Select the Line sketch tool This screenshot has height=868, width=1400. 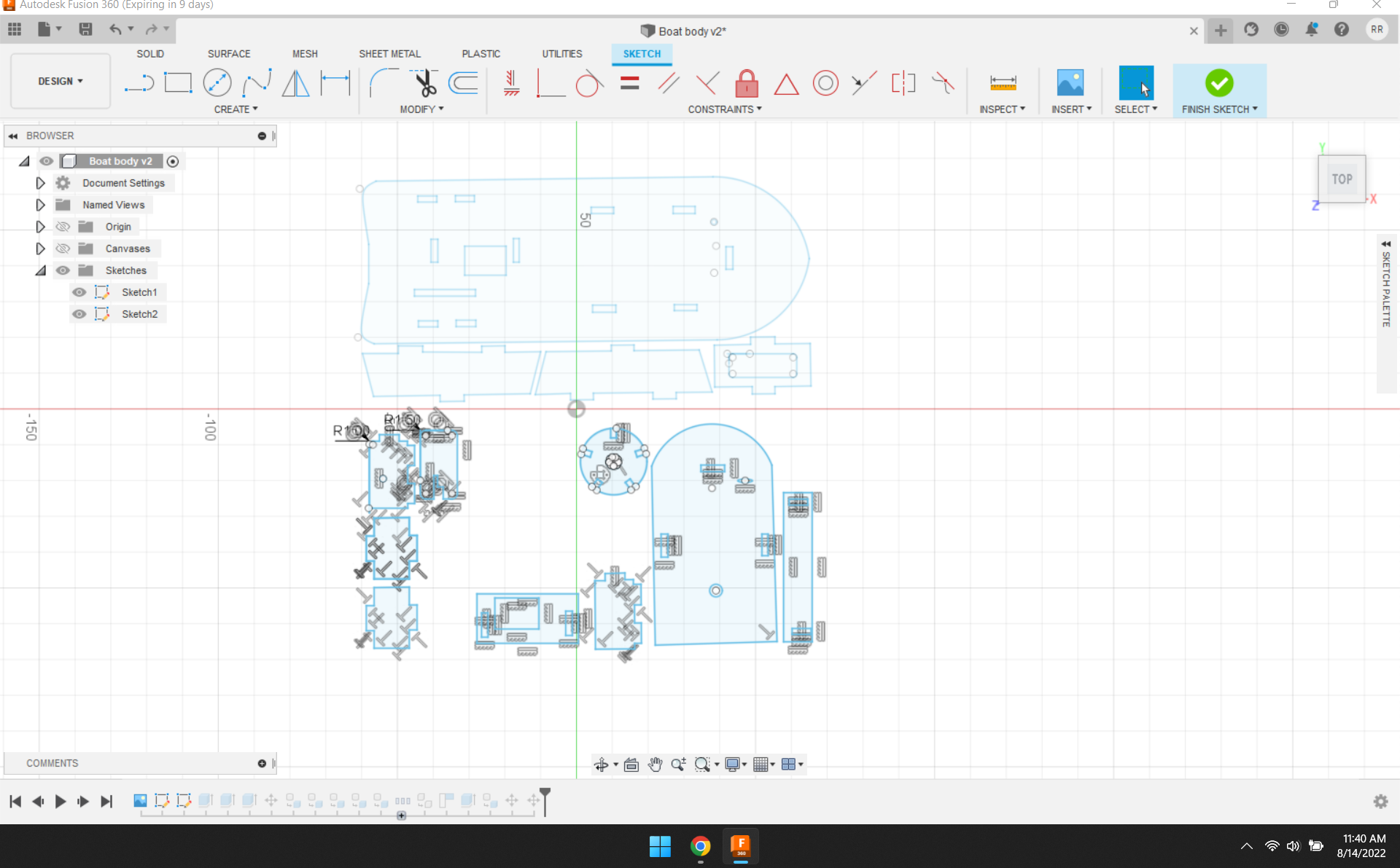tap(139, 83)
